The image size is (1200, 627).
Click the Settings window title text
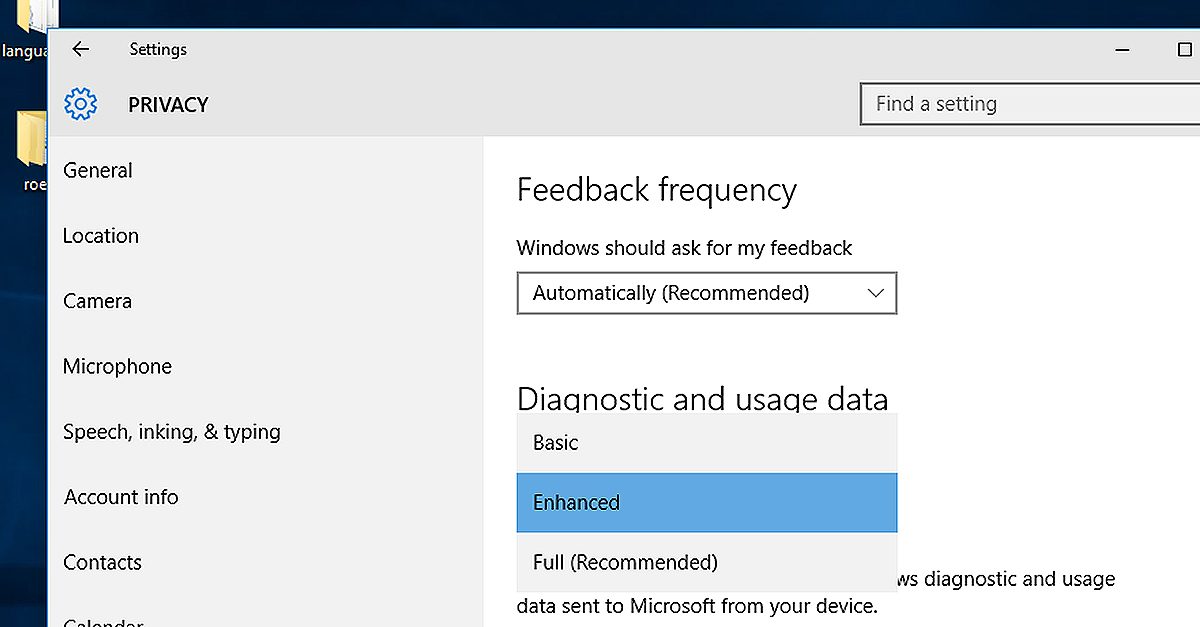(x=158, y=49)
